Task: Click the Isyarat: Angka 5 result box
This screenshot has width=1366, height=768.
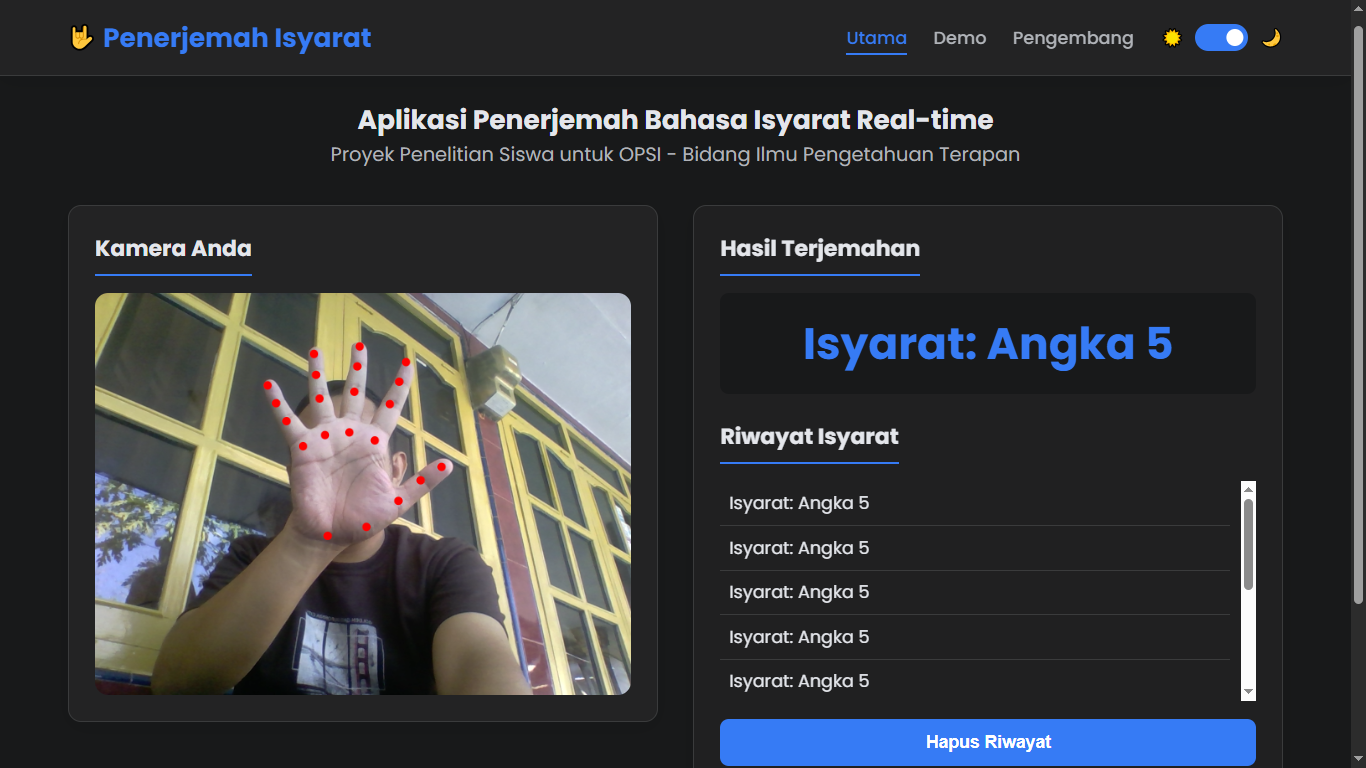Action: [x=987, y=343]
